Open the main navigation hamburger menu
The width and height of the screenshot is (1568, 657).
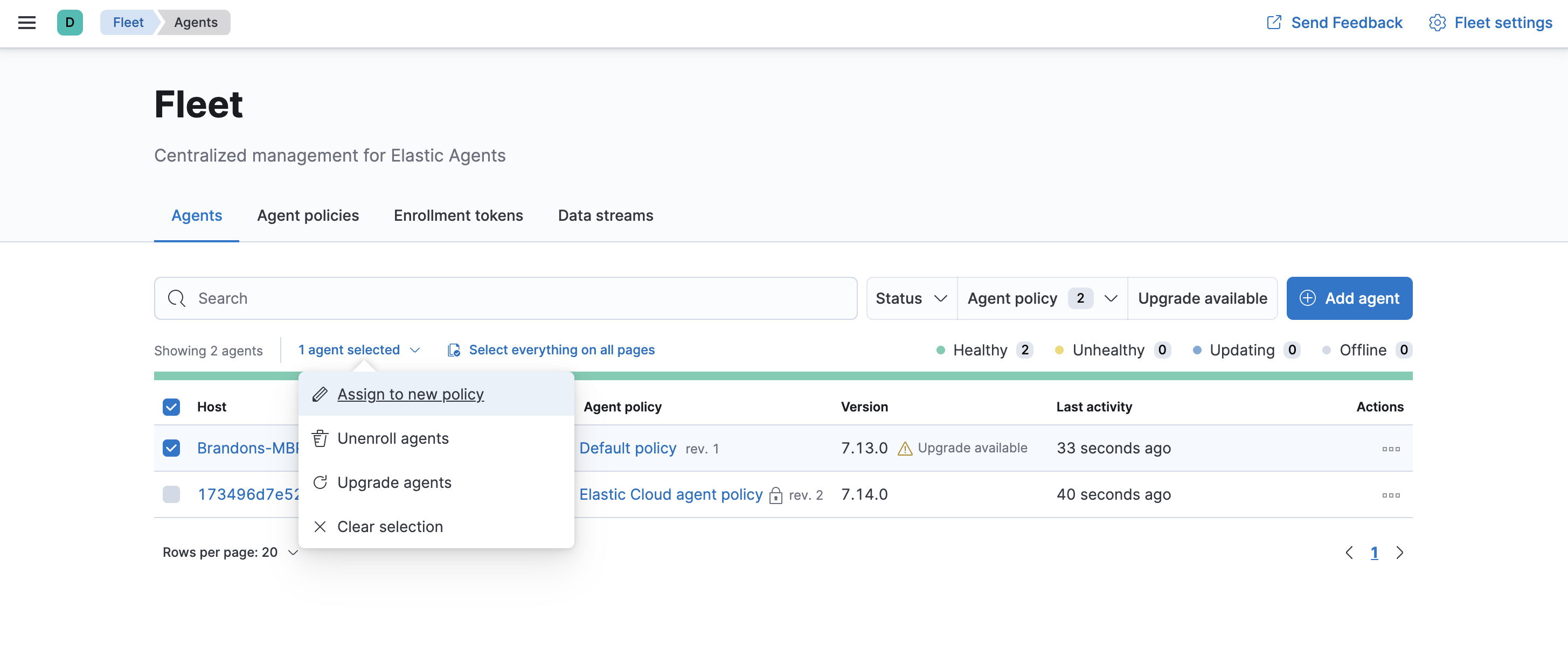tap(27, 23)
